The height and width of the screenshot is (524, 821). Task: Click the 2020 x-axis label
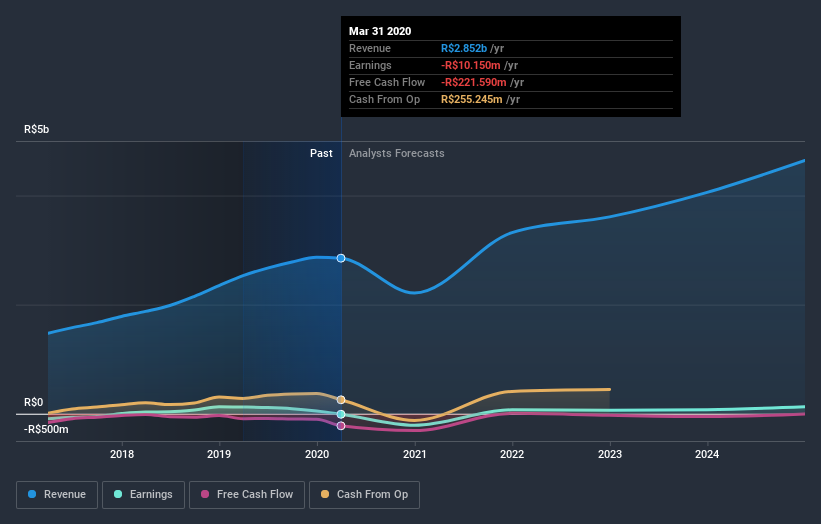coord(317,454)
